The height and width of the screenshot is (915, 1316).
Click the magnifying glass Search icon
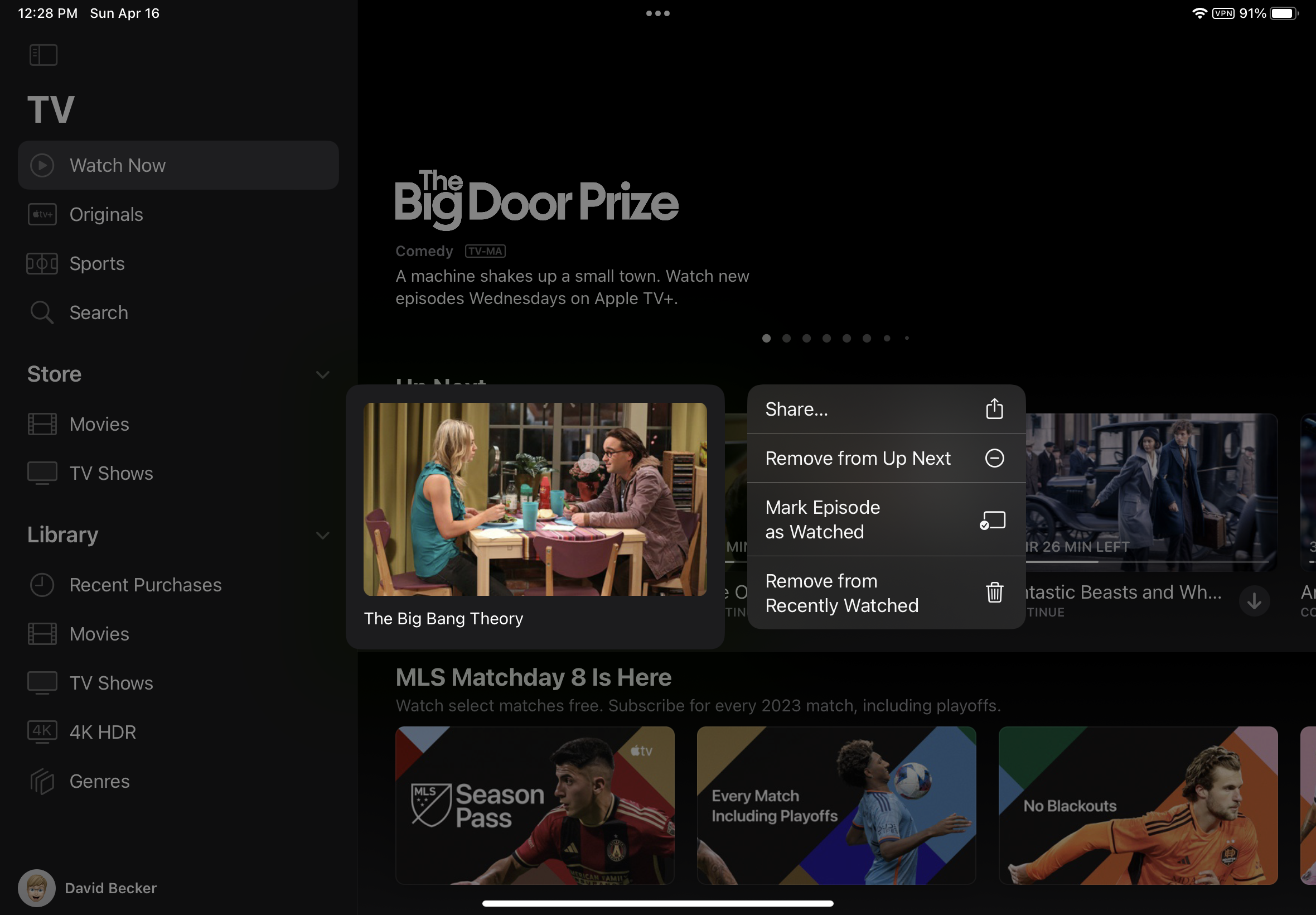click(42, 312)
